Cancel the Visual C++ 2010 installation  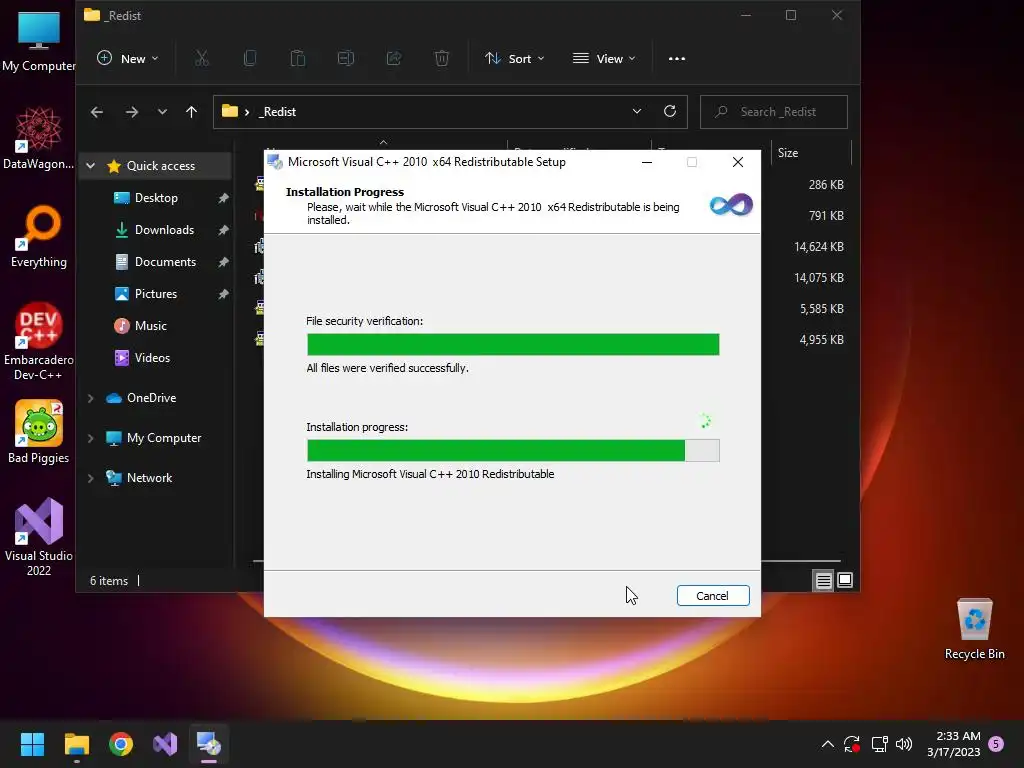(712, 596)
